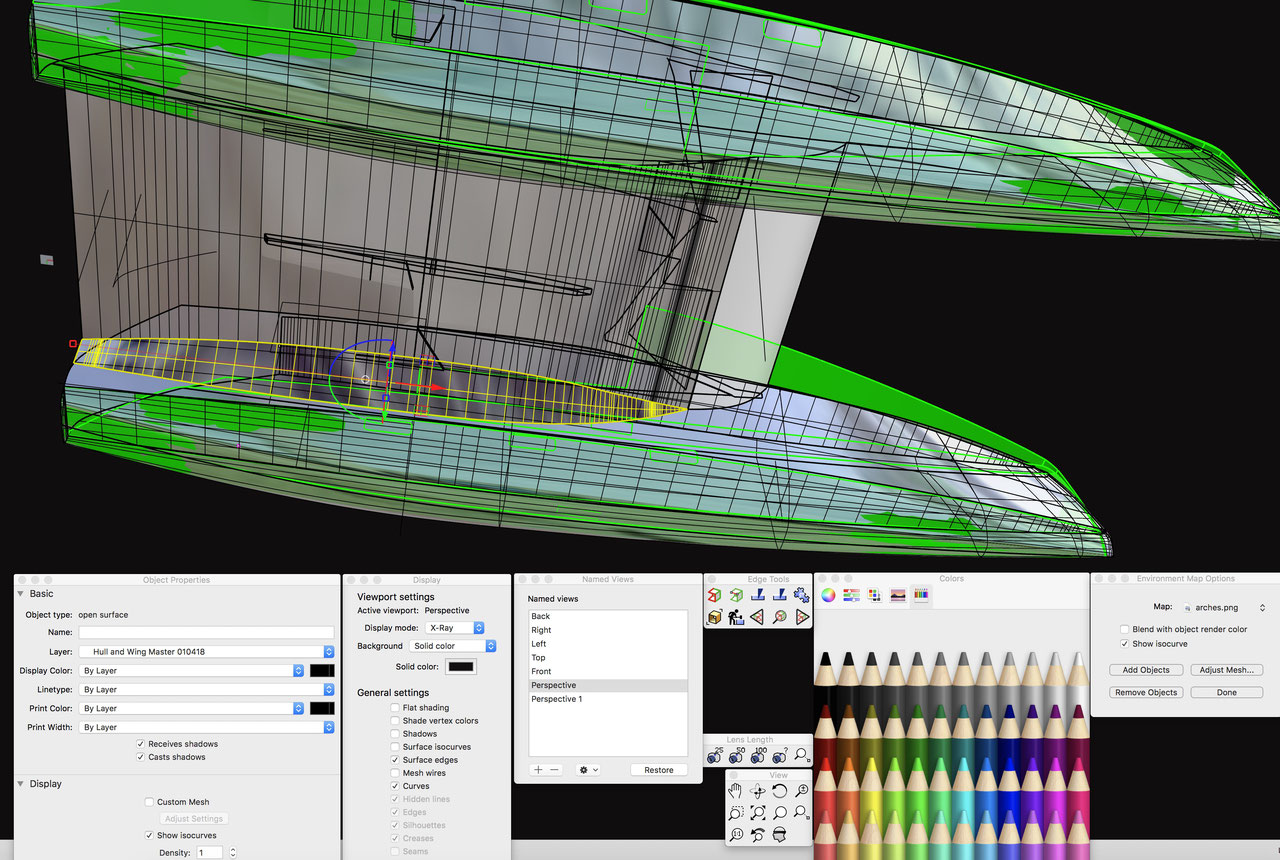Toggle Blend with object render color
This screenshot has width=1280, height=860.
1125,630
